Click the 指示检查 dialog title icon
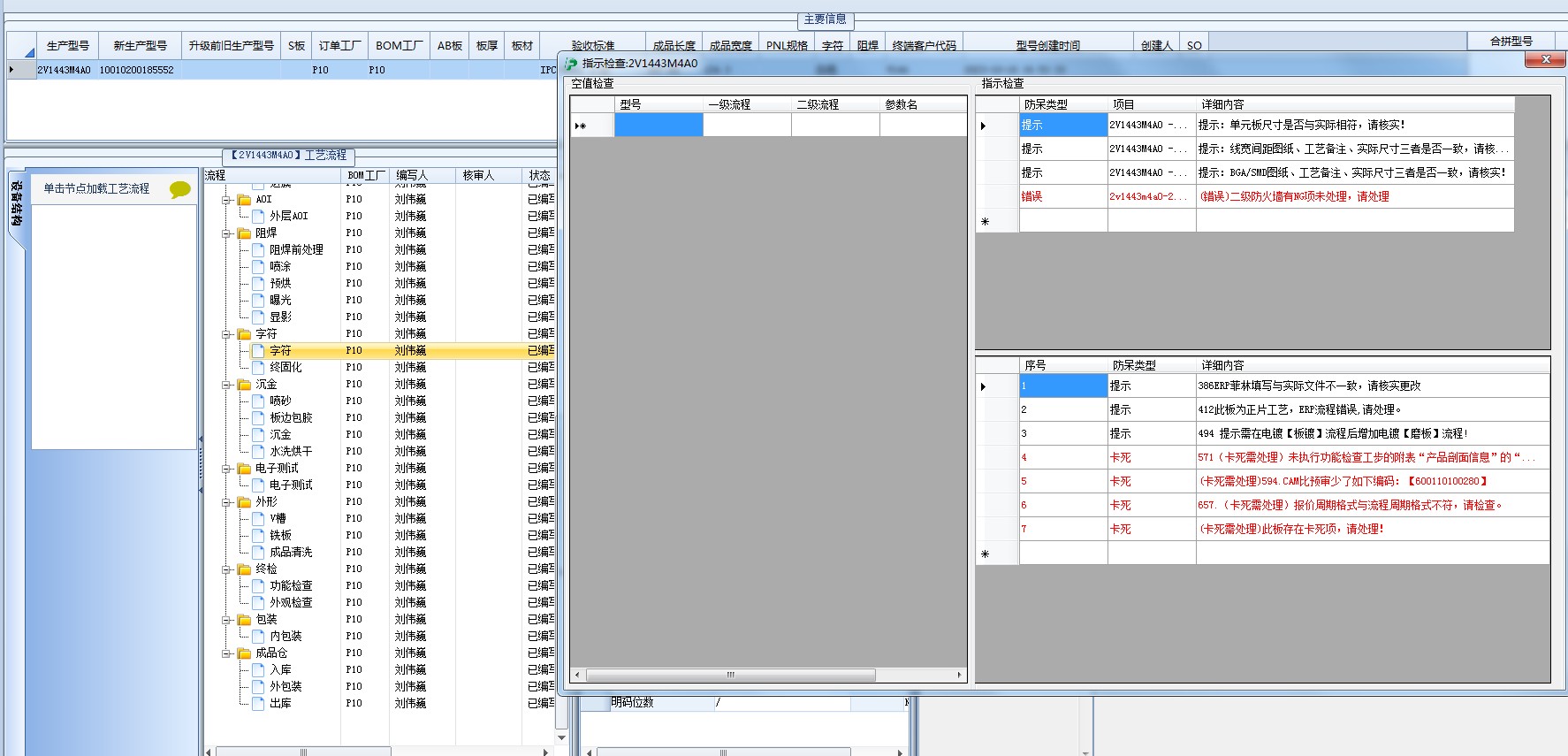1568x756 pixels. pyautogui.click(x=571, y=64)
